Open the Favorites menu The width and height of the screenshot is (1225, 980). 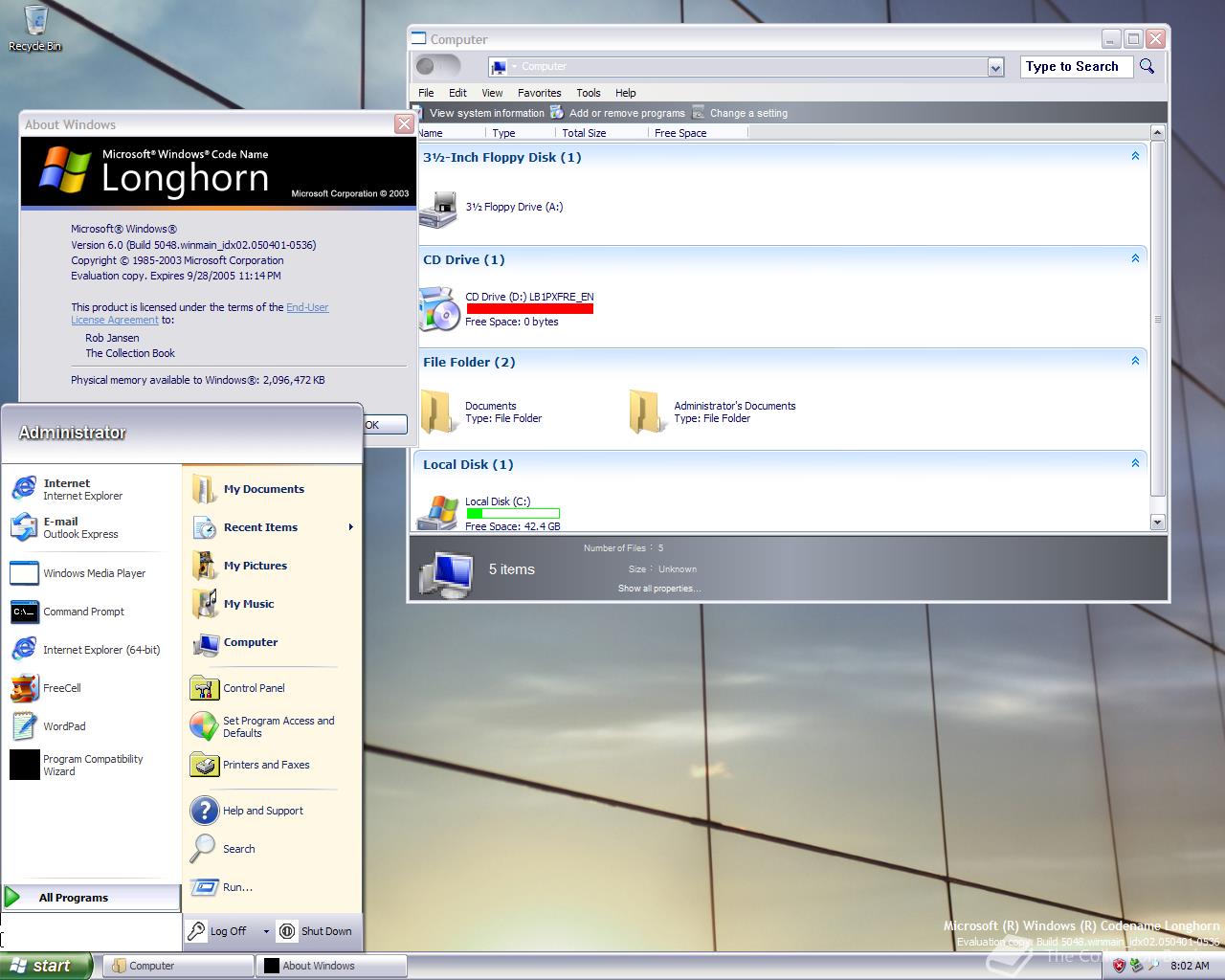point(539,93)
